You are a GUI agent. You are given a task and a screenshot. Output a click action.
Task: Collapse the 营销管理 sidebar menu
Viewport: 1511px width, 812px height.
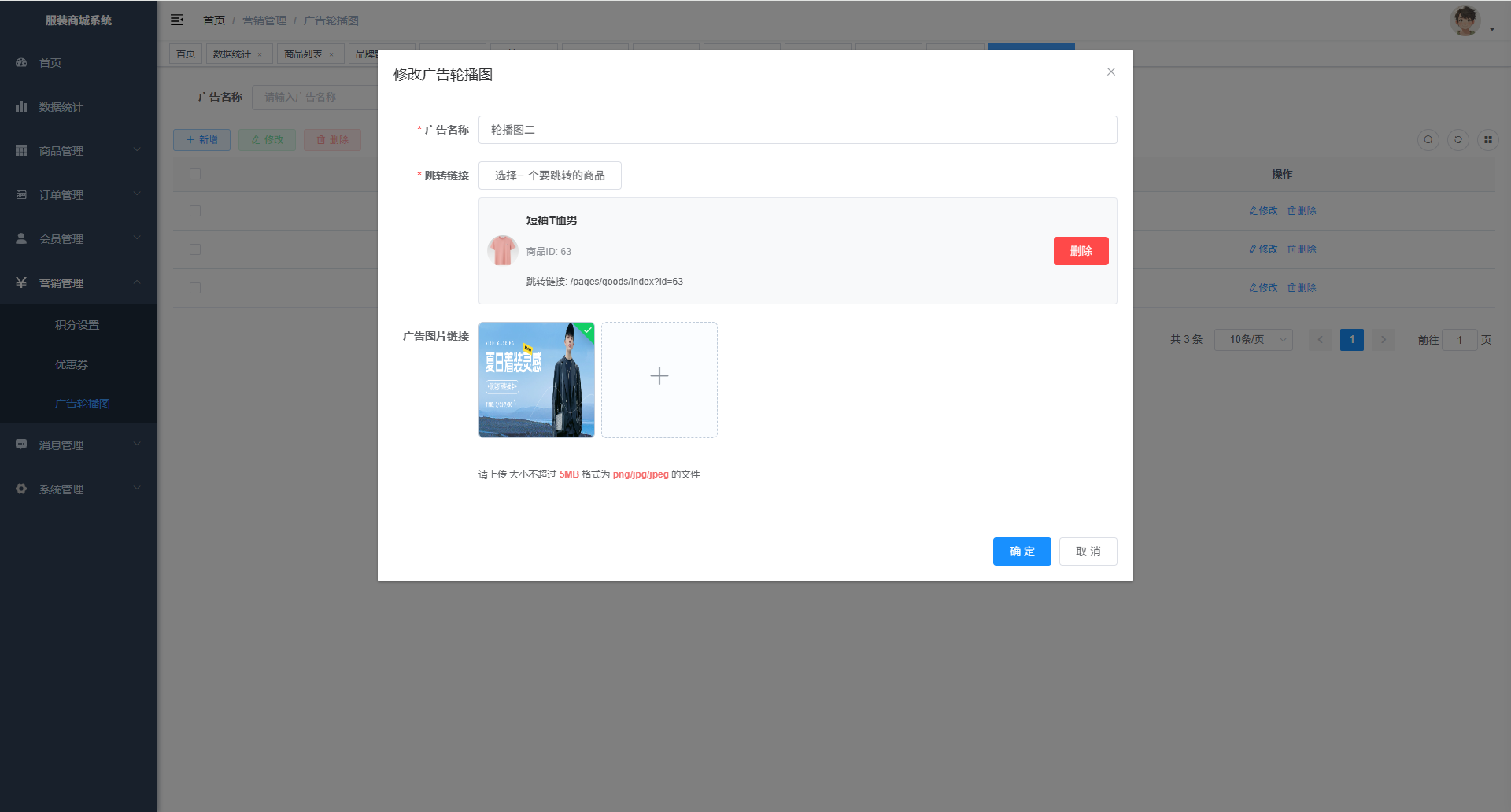pyautogui.click(x=79, y=283)
